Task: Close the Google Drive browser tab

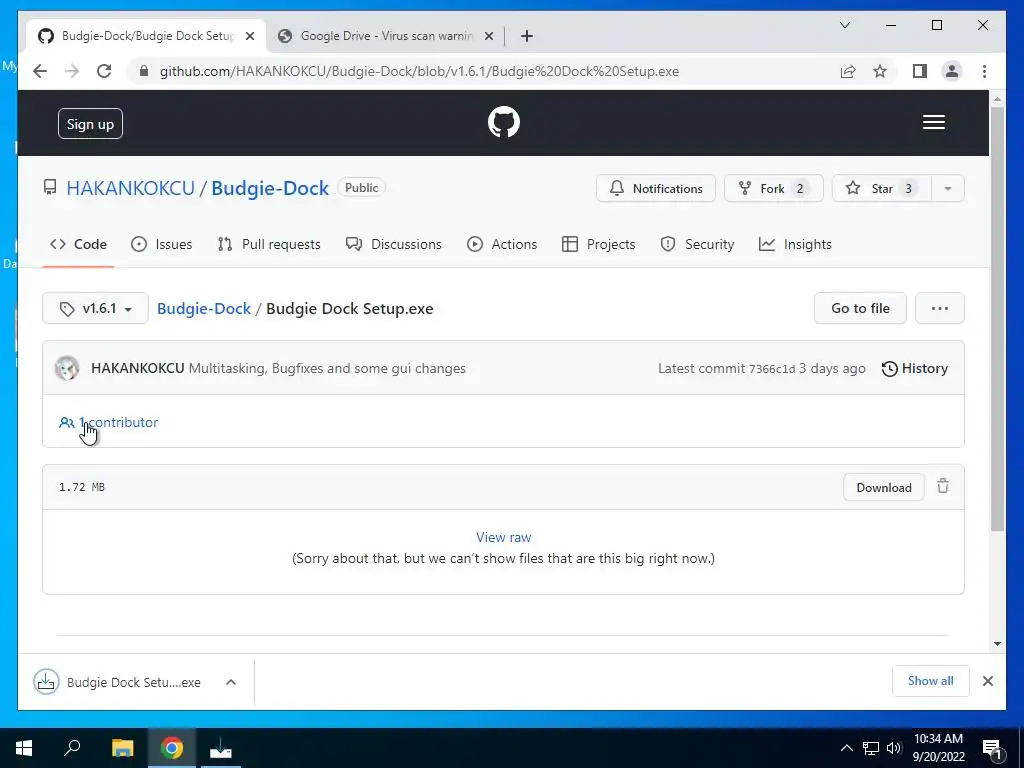Action: [x=488, y=37]
